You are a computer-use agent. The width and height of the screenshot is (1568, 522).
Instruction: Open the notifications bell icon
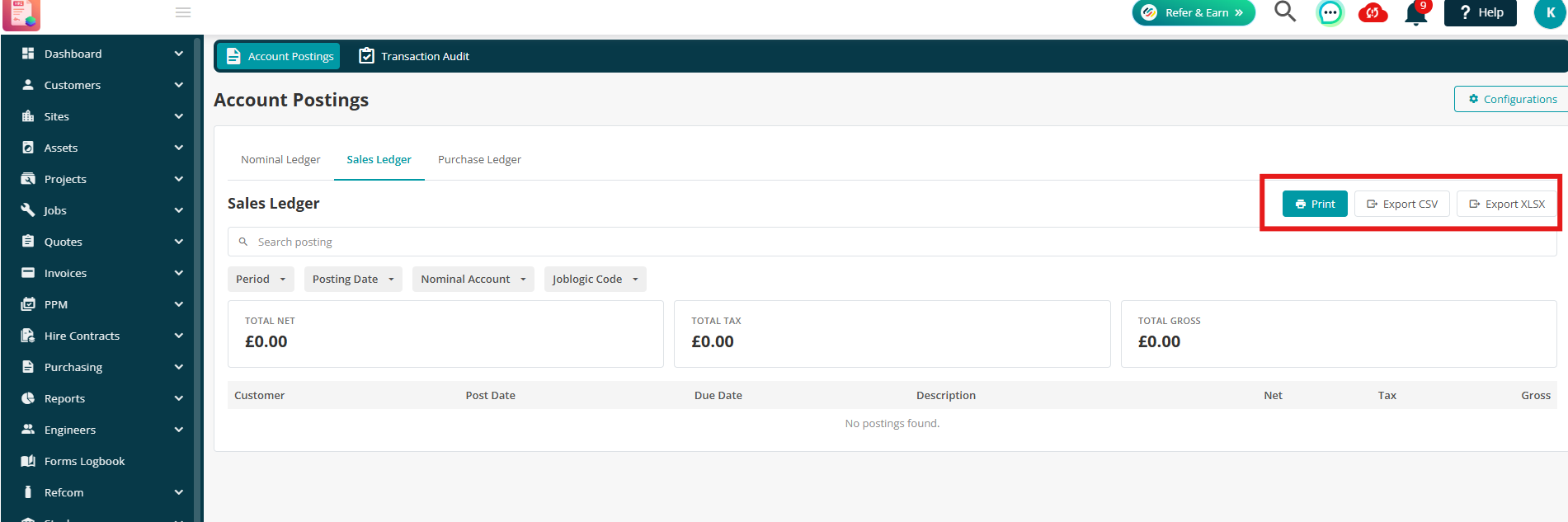tap(1416, 13)
